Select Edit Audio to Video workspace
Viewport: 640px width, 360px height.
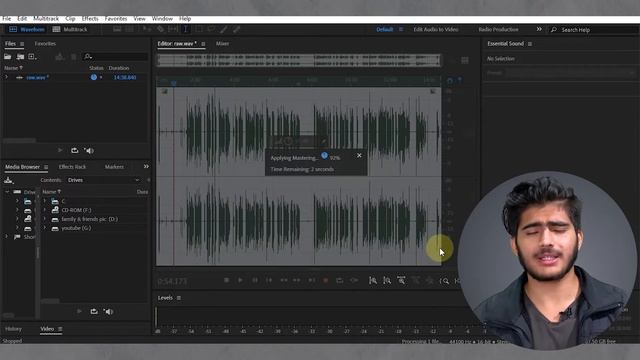click(436, 29)
